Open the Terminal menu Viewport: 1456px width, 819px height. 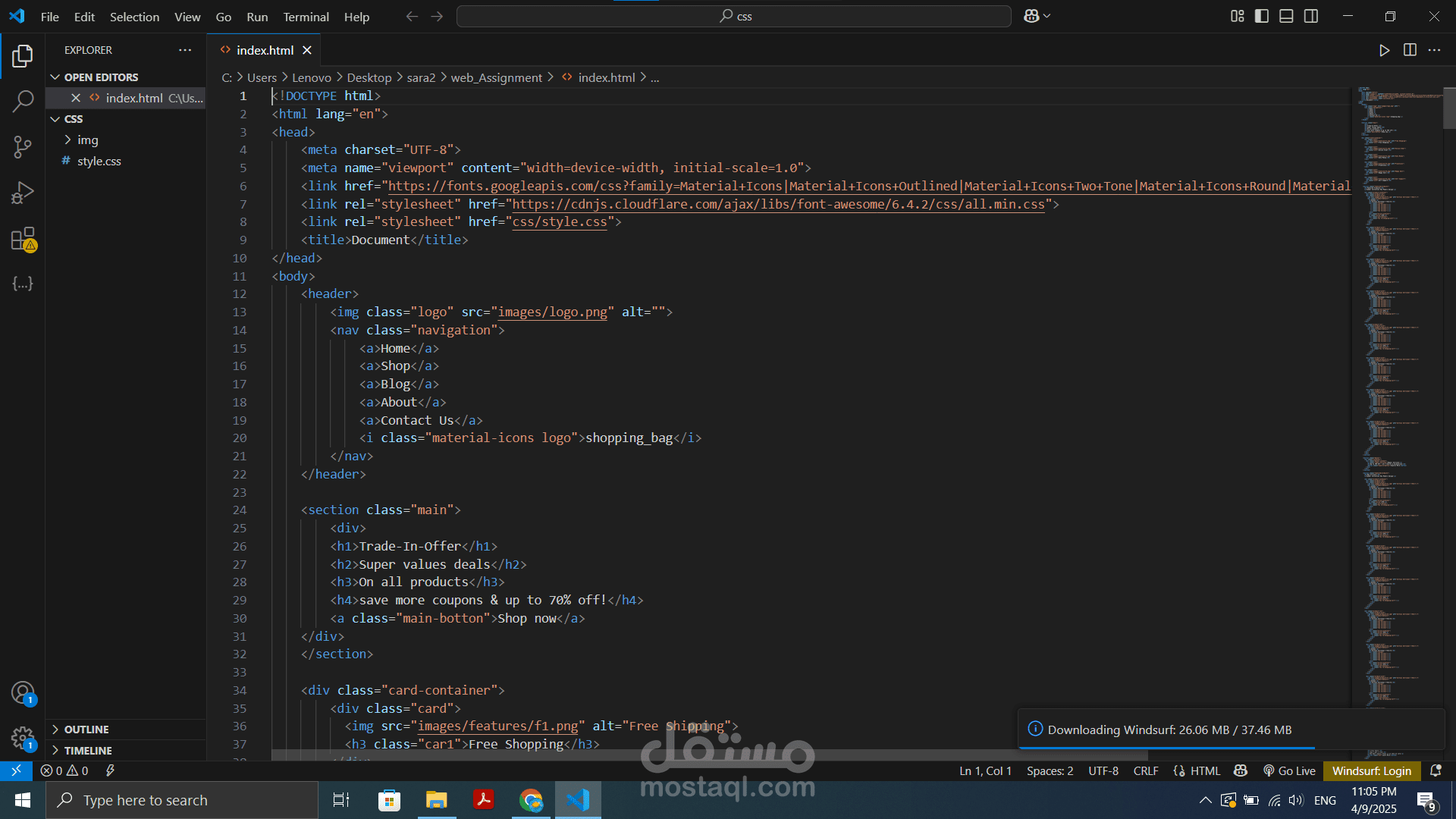[306, 17]
